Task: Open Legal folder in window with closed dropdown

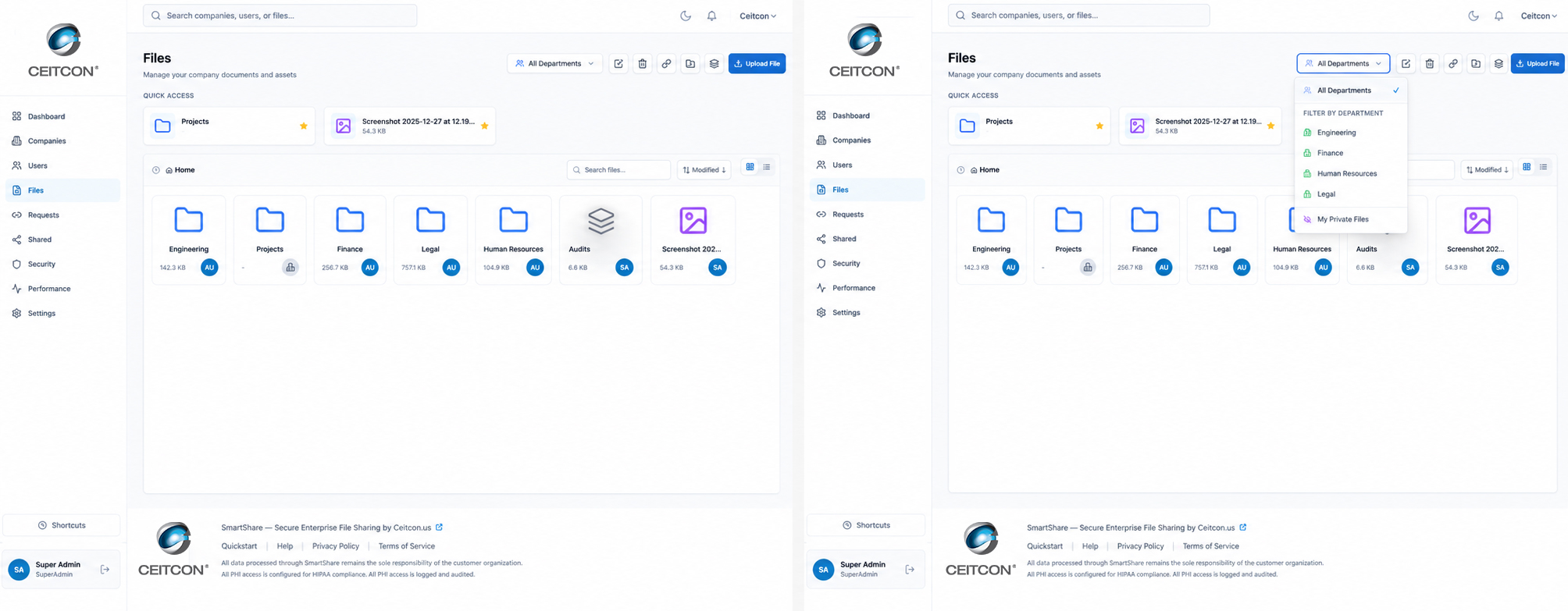Action: (430, 240)
